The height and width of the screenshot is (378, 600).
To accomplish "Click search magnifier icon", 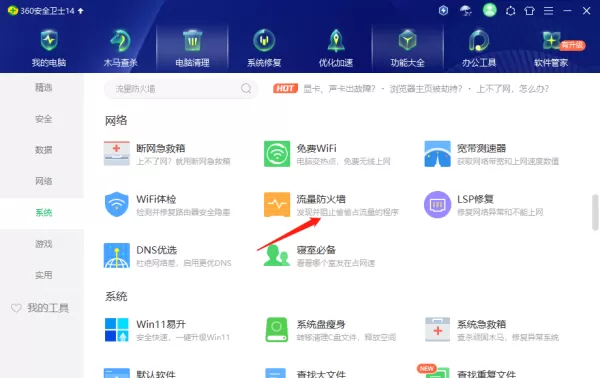I will pyautogui.click(x=246, y=89).
